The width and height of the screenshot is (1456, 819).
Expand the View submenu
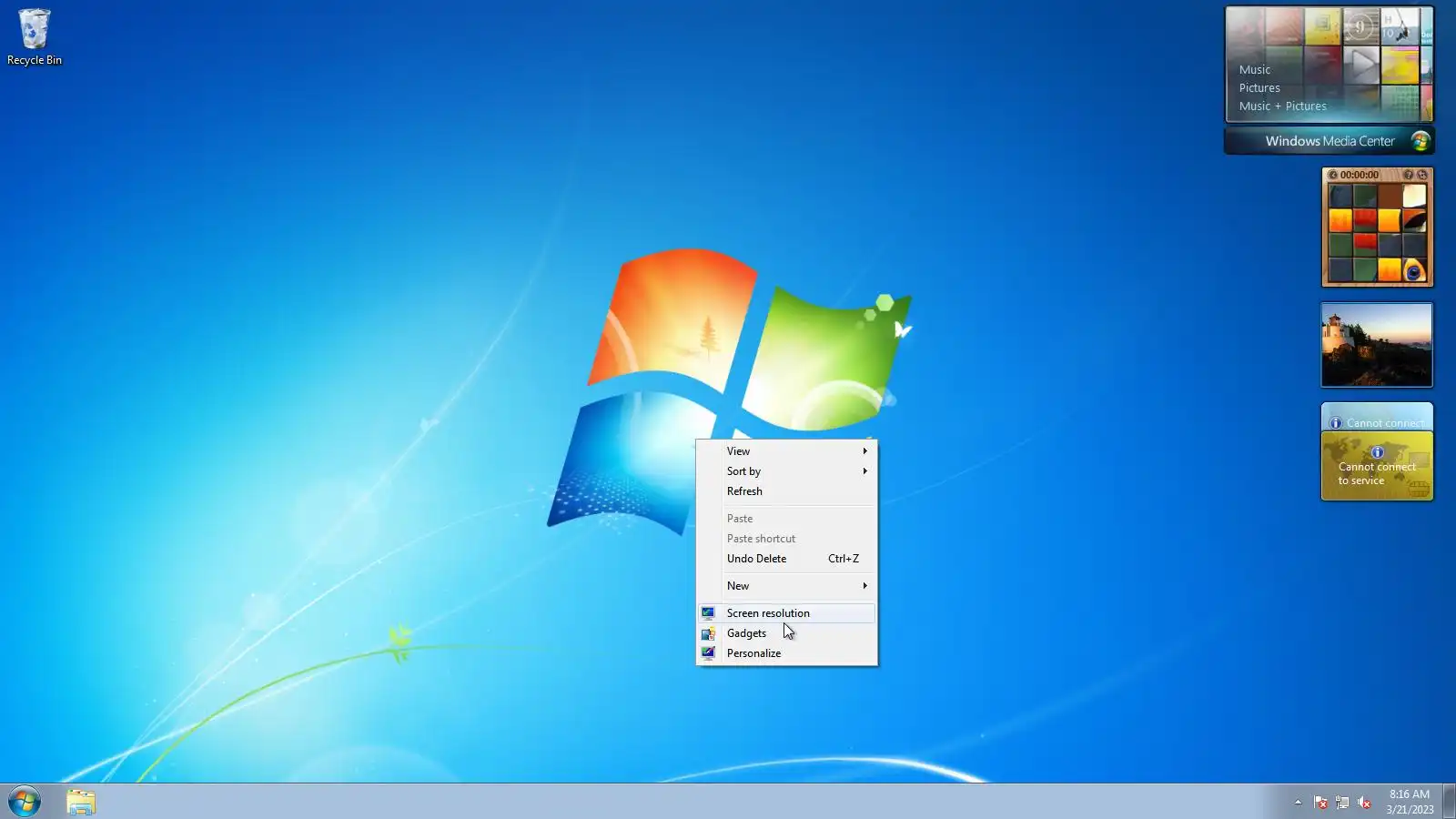click(x=787, y=451)
